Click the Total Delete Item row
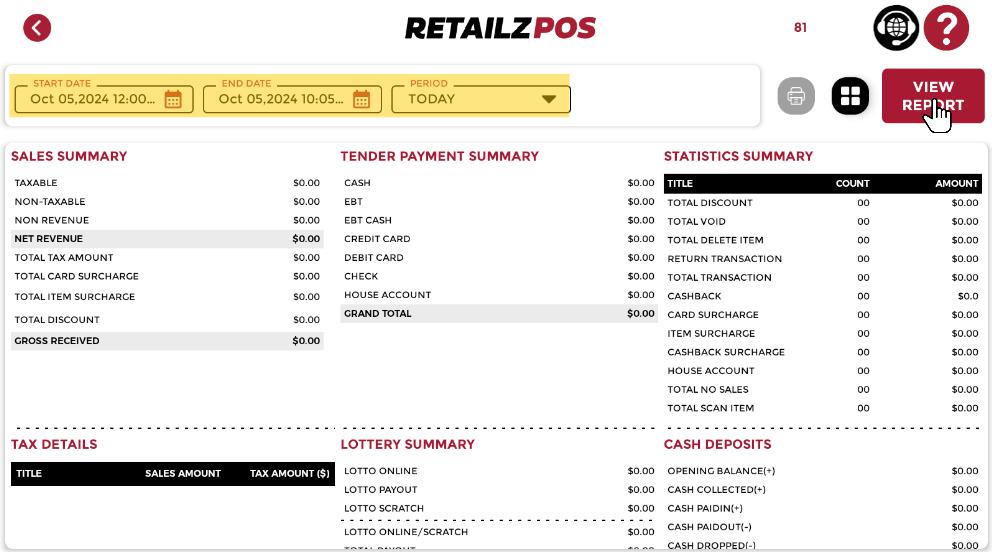 [x=822, y=240]
